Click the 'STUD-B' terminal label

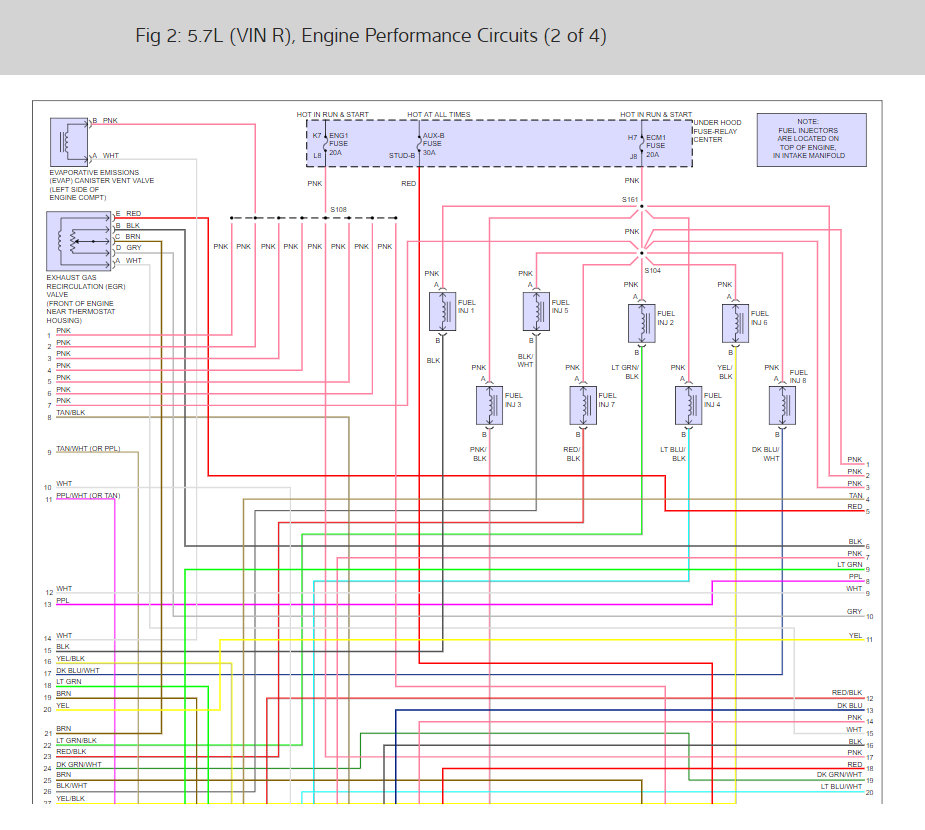402,156
